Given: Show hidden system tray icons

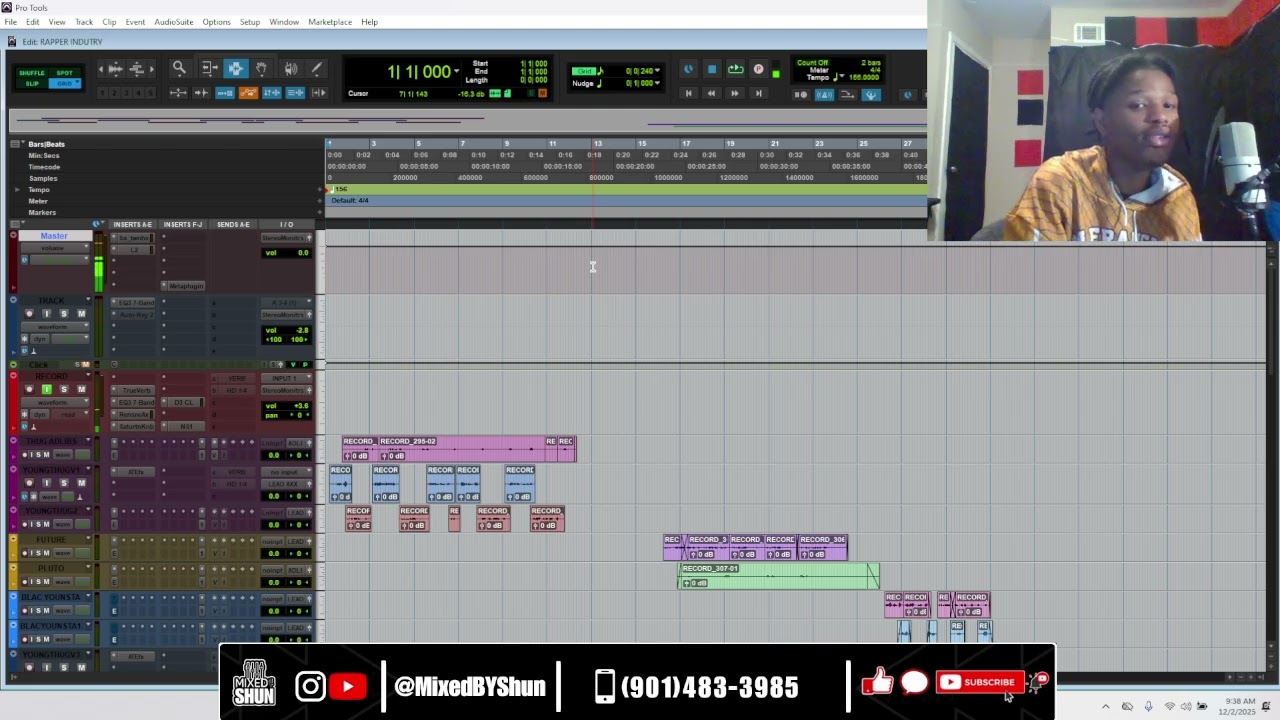Looking at the screenshot, I should (x=1105, y=707).
